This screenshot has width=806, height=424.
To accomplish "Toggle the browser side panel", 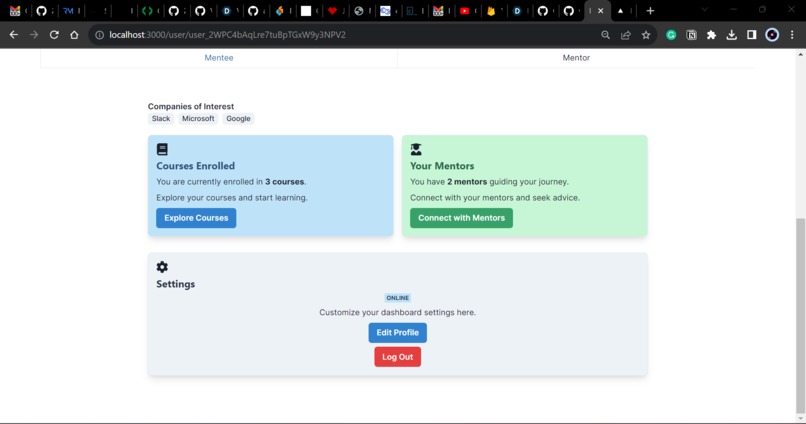I will tap(752, 35).
